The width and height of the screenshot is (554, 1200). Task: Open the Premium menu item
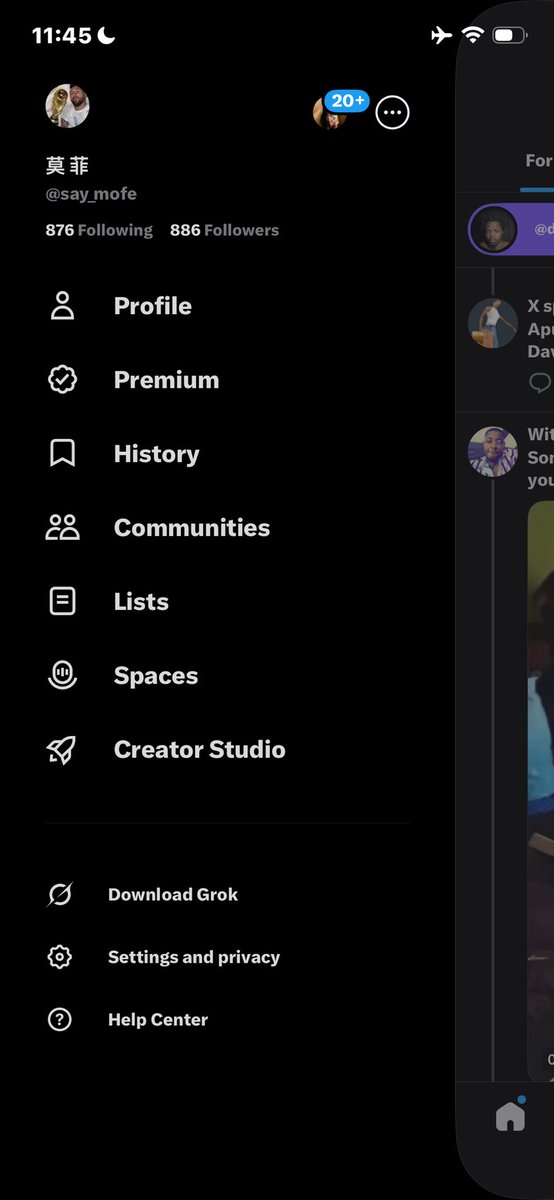click(x=226, y=380)
